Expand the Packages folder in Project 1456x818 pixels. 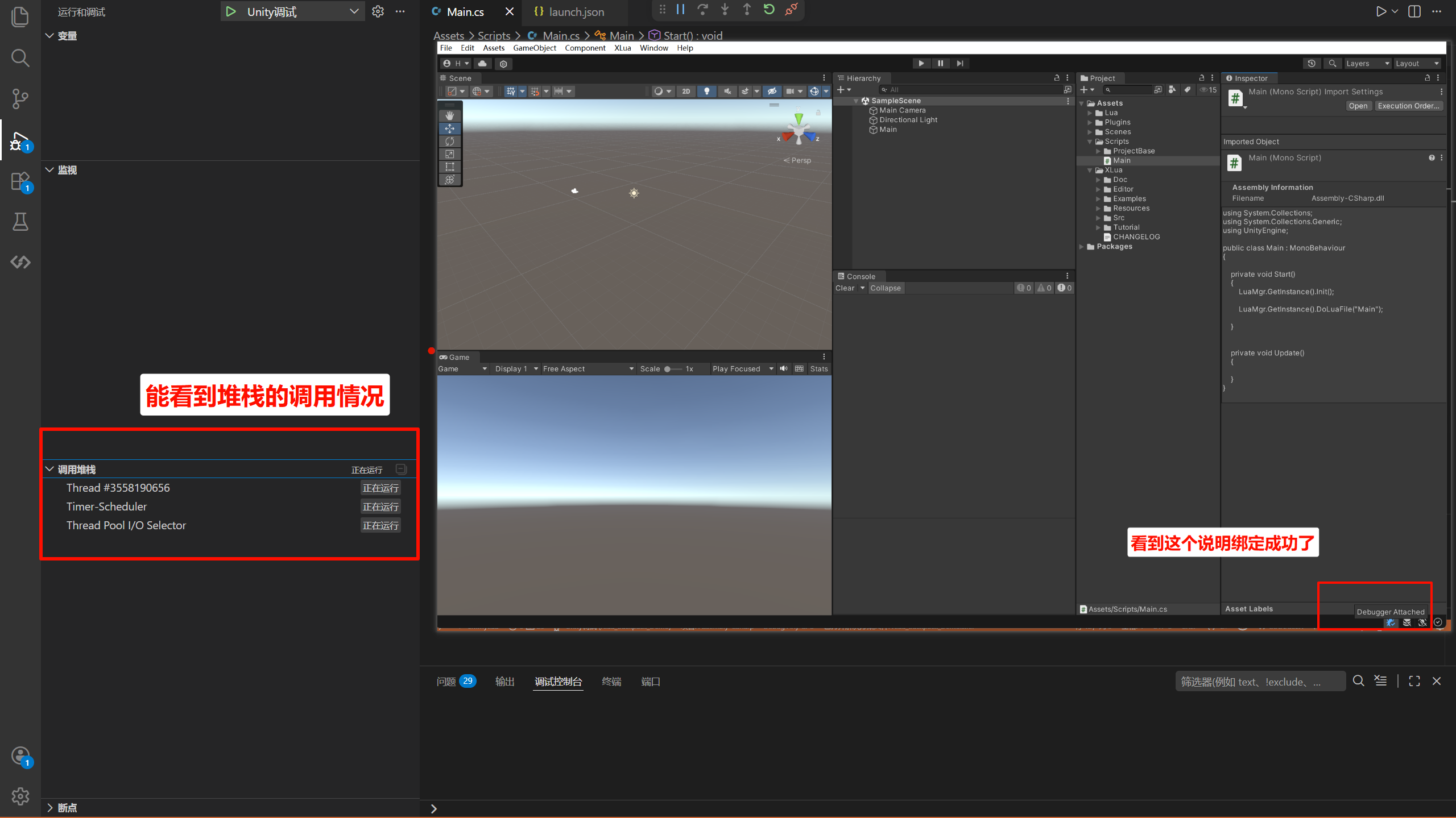pos(1082,247)
